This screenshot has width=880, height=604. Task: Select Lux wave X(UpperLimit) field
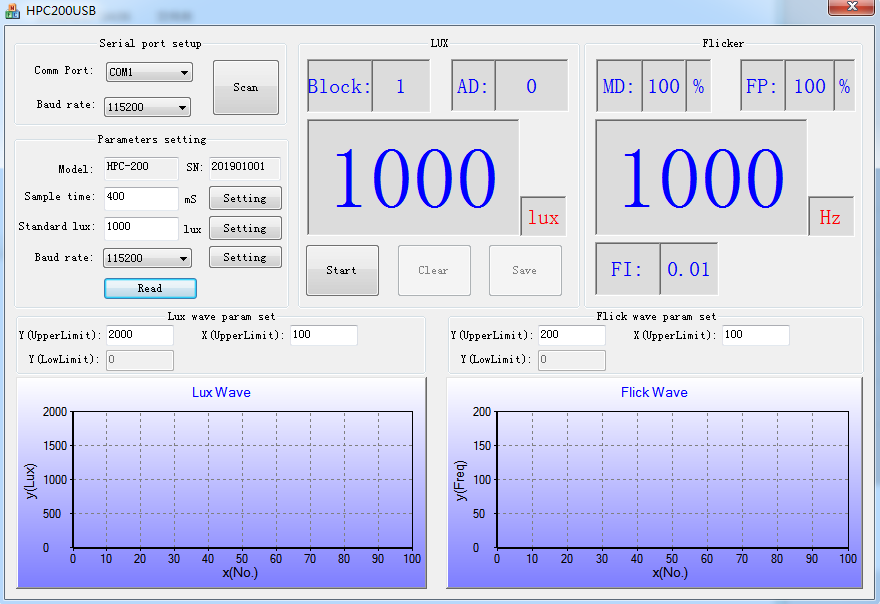click(x=323, y=335)
